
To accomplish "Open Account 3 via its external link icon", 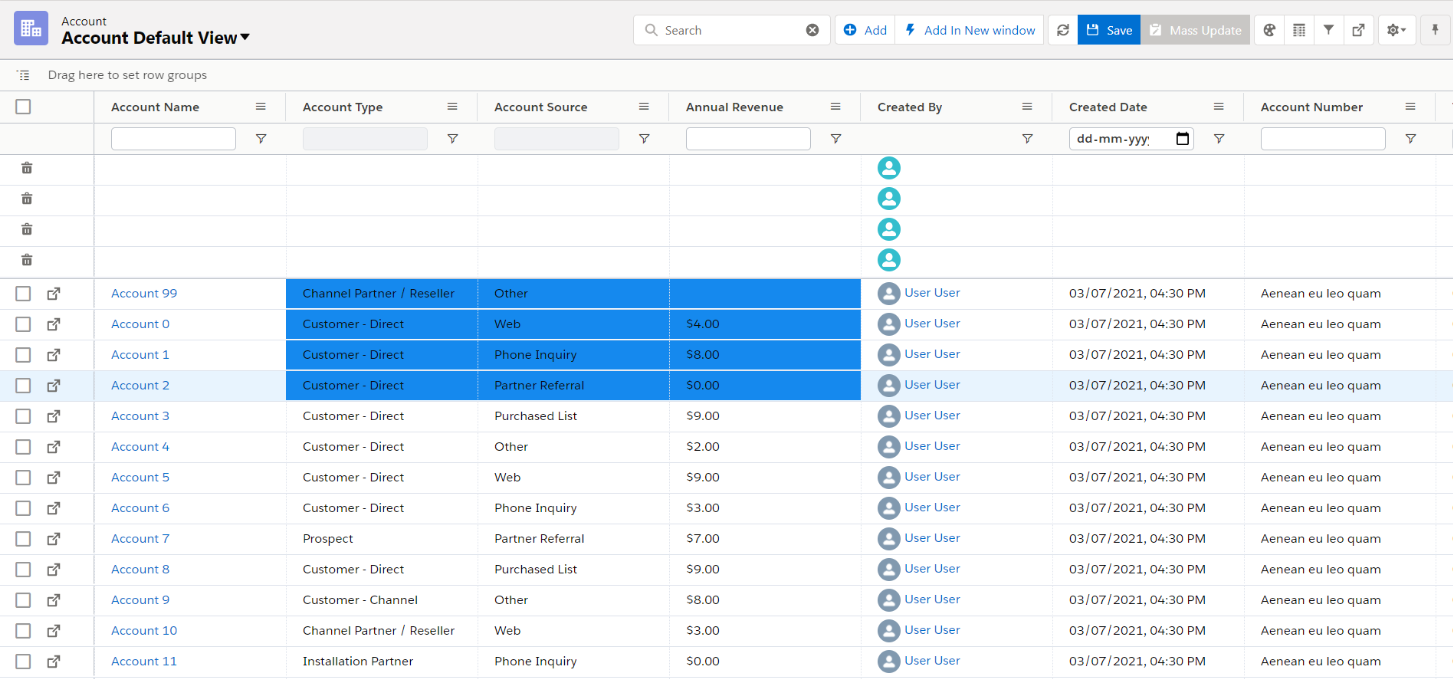I will [54, 416].
